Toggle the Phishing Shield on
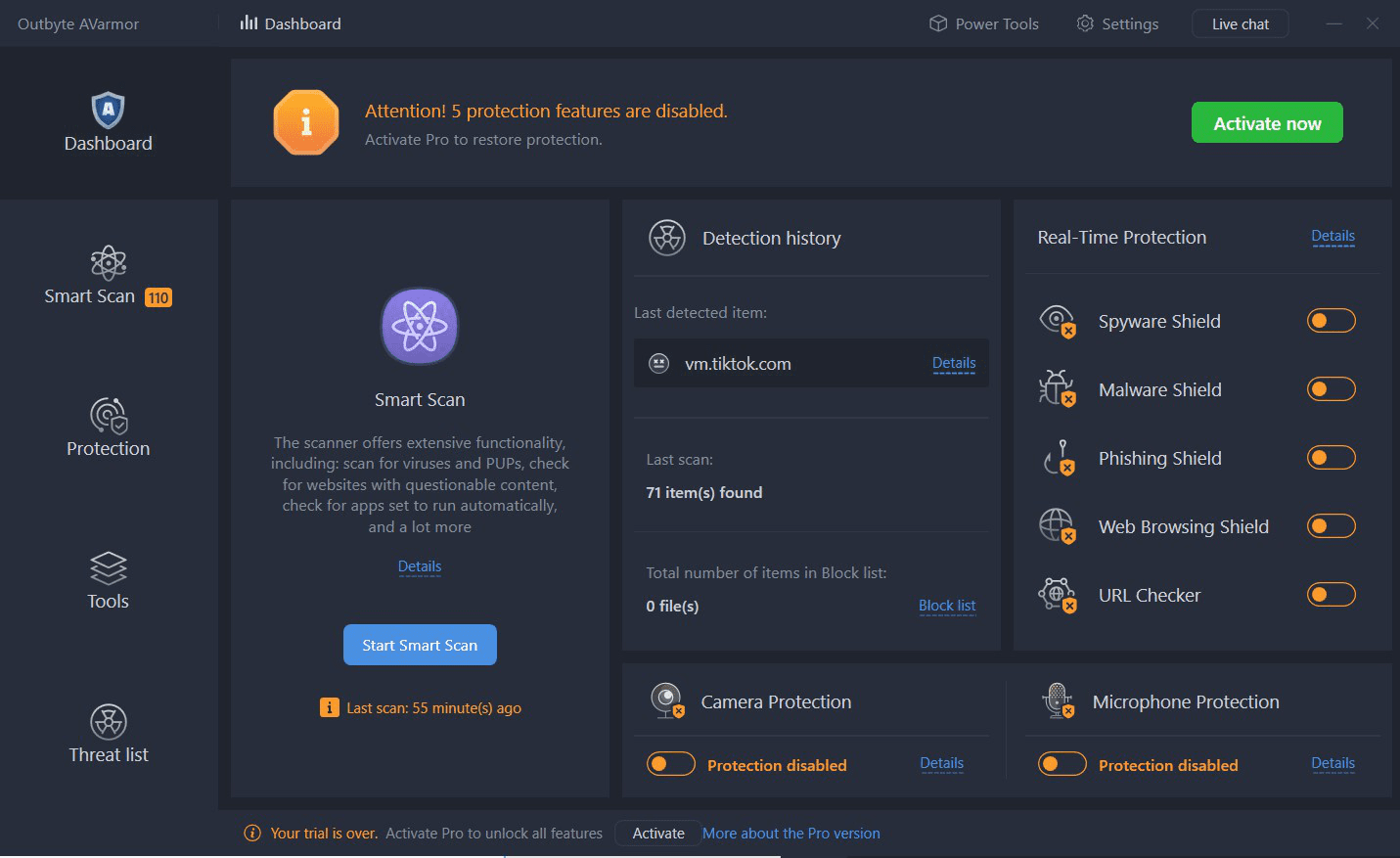The height and width of the screenshot is (858, 1400). pos(1331,458)
